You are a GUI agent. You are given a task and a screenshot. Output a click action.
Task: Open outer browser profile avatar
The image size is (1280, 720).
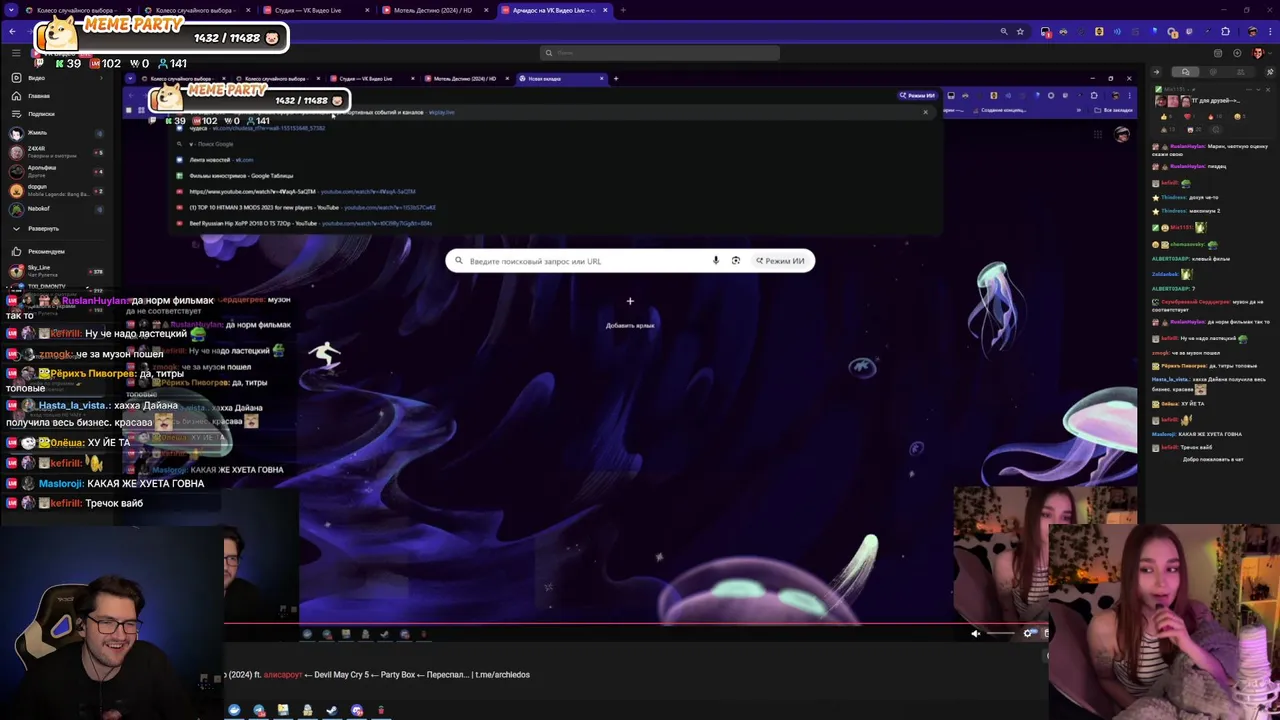pyautogui.click(x=1252, y=32)
